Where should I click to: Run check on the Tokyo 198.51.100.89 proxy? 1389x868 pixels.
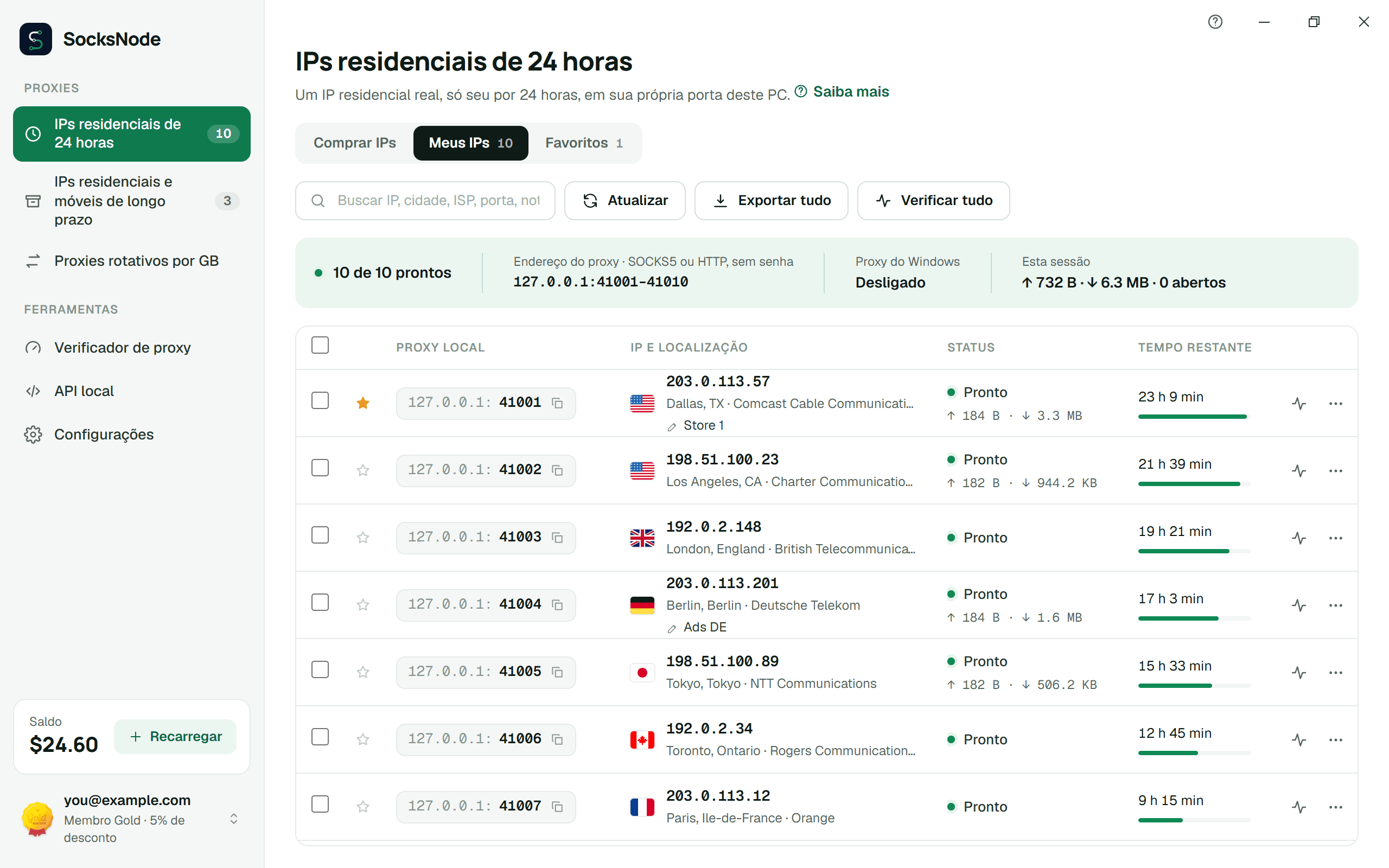coord(1299,672)
